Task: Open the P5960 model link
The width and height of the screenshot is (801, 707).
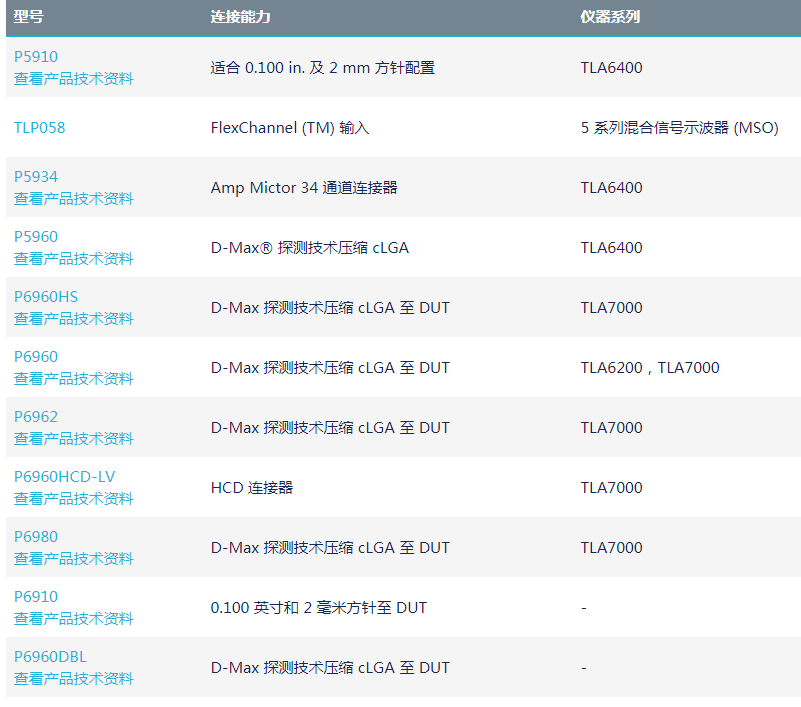Action: (x=36, y=237)
